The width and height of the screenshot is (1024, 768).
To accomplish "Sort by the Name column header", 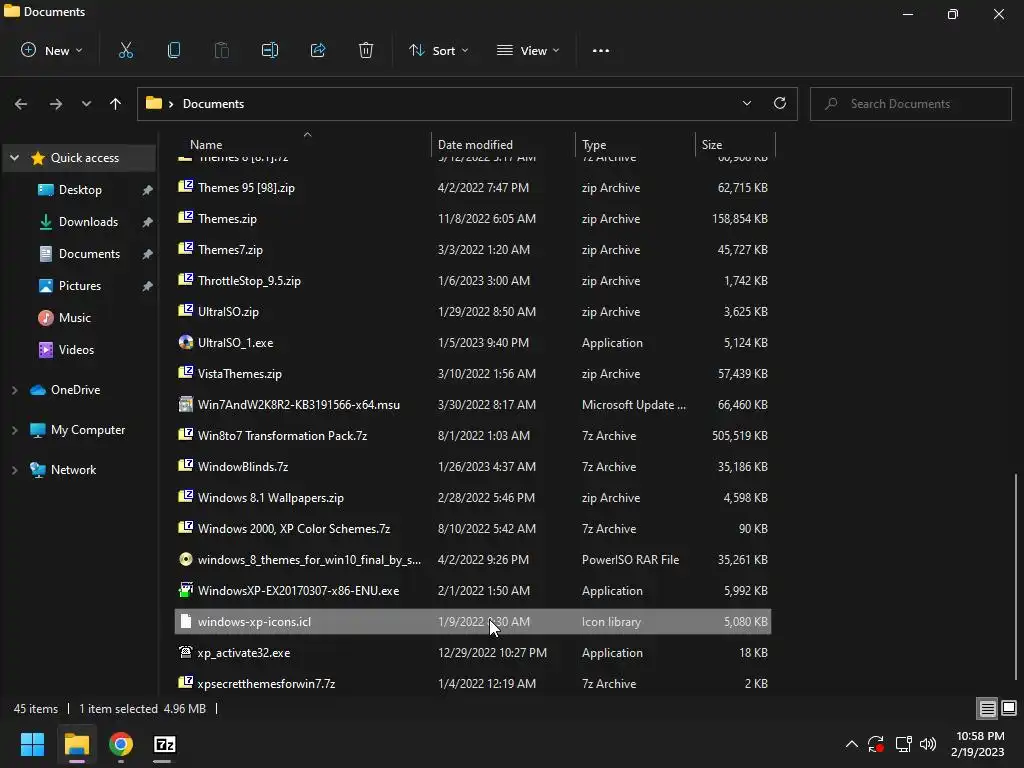I will [304, 144].
